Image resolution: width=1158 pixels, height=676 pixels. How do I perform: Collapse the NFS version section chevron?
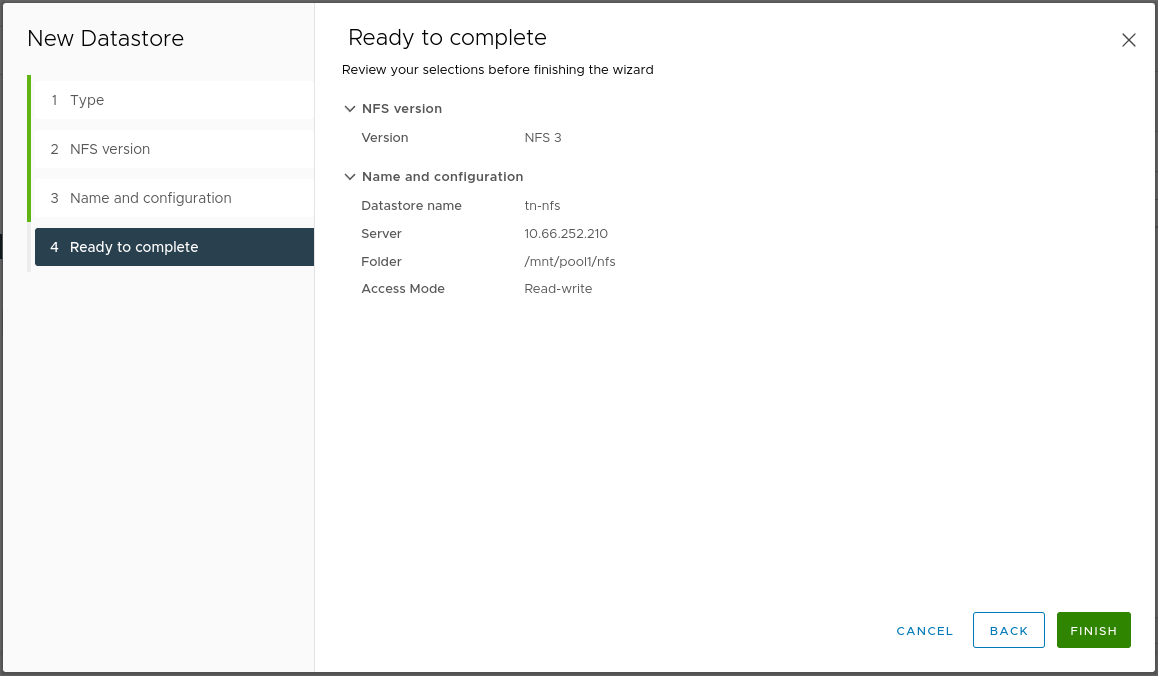350,109
